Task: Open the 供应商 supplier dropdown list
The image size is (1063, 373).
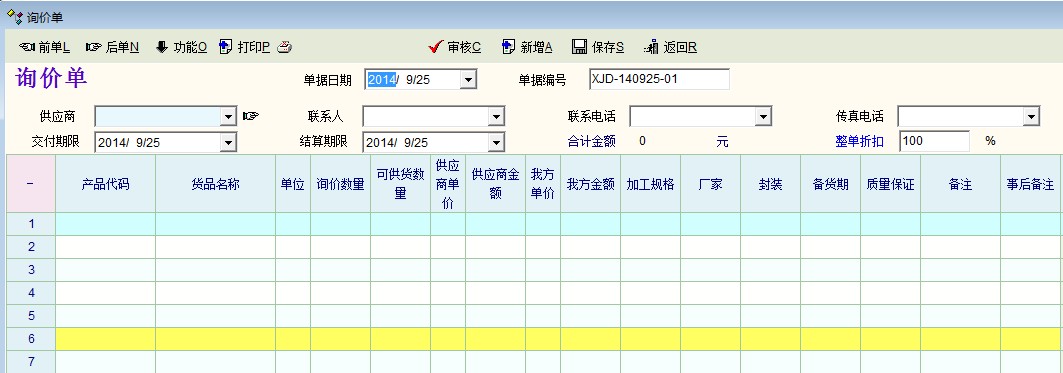Action: [228, 117]
